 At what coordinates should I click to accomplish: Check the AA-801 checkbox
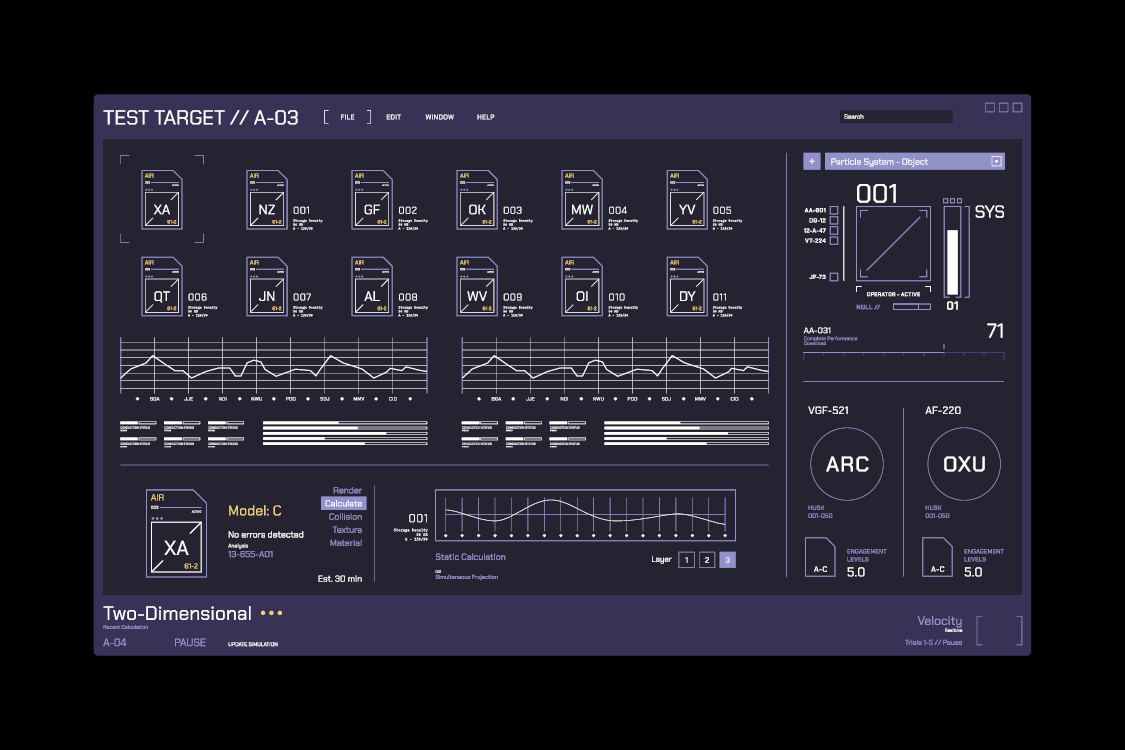(x=834, y=210)
